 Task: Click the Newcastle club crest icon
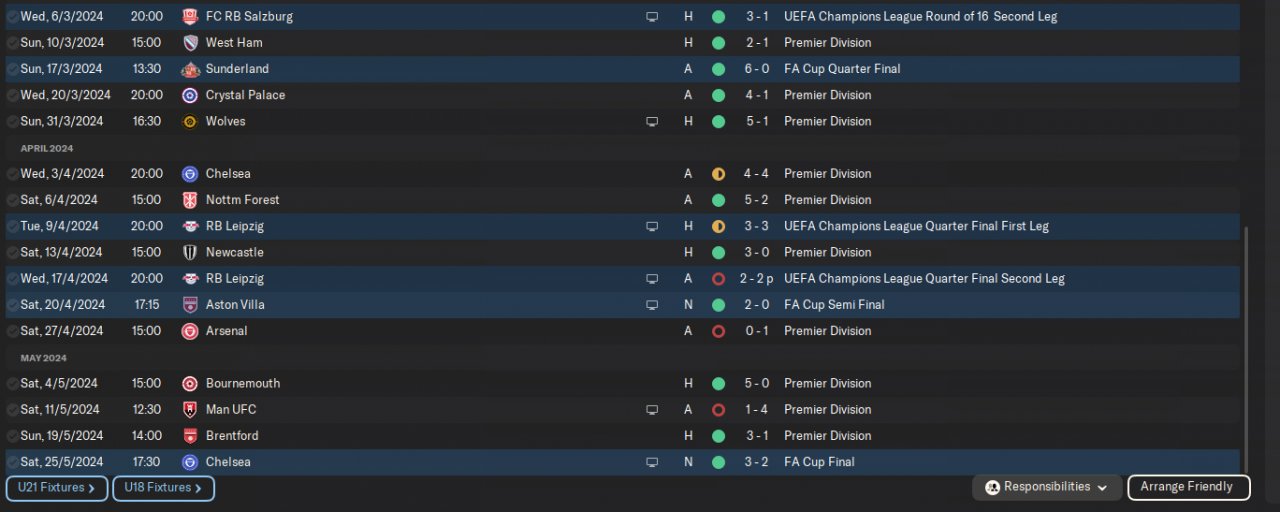190,252
